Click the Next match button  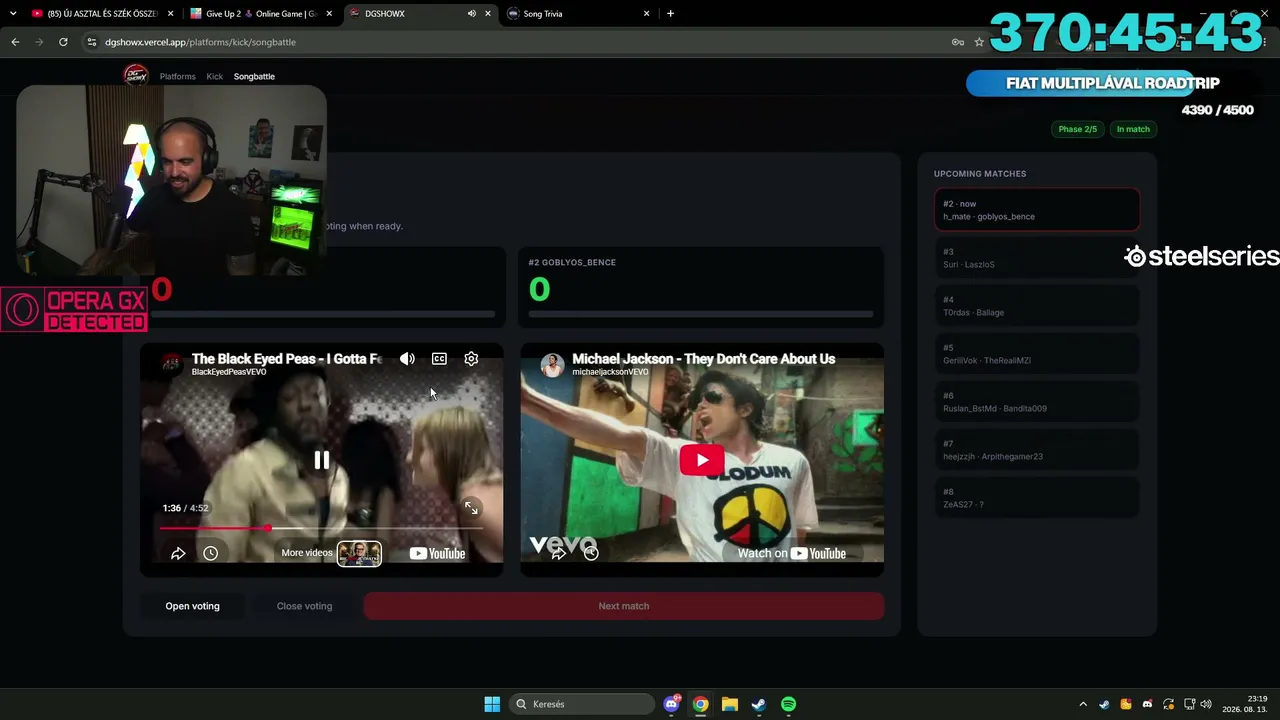(624, 606)
